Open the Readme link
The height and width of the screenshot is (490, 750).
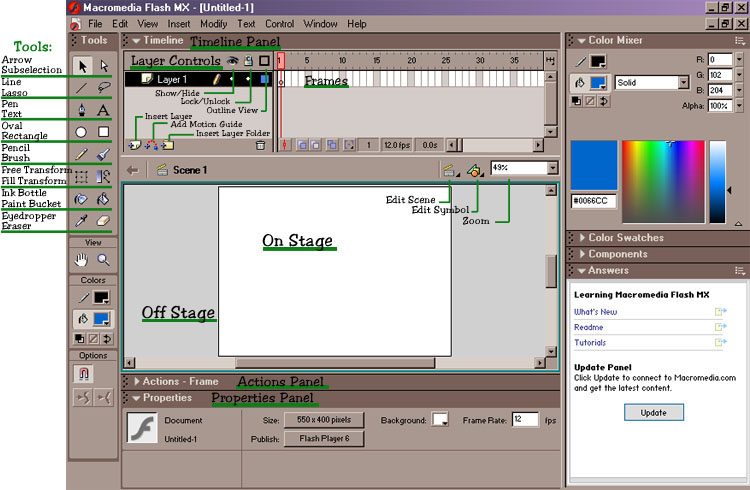[588, 327]
